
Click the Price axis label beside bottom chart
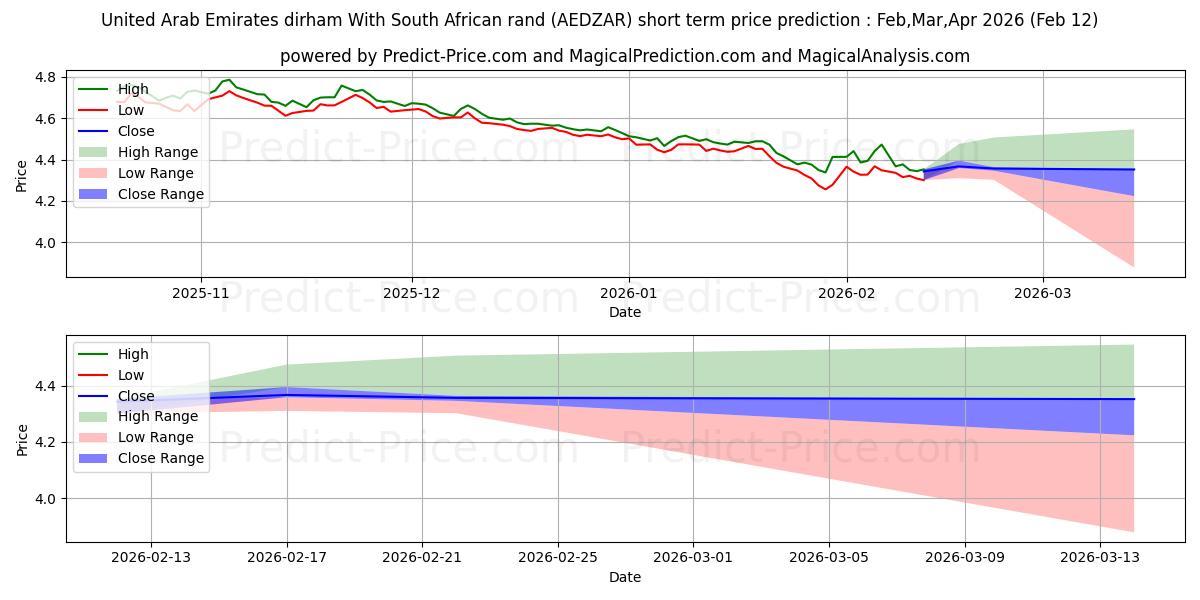coord(22,439)
